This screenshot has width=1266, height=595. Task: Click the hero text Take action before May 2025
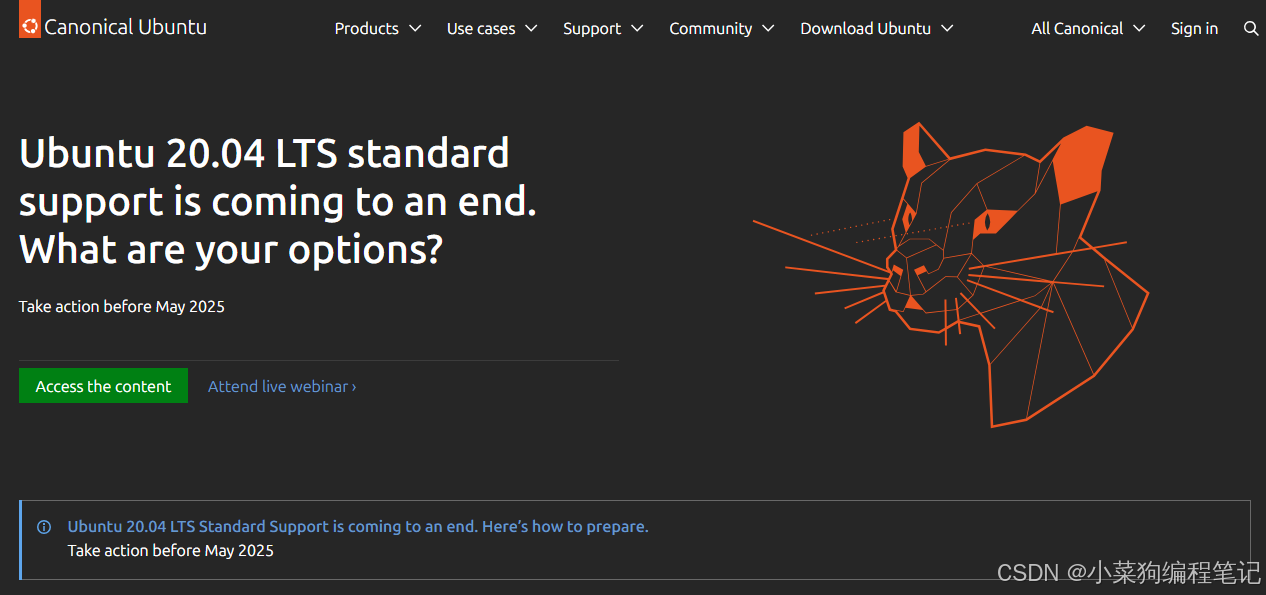tap(122, 306)
